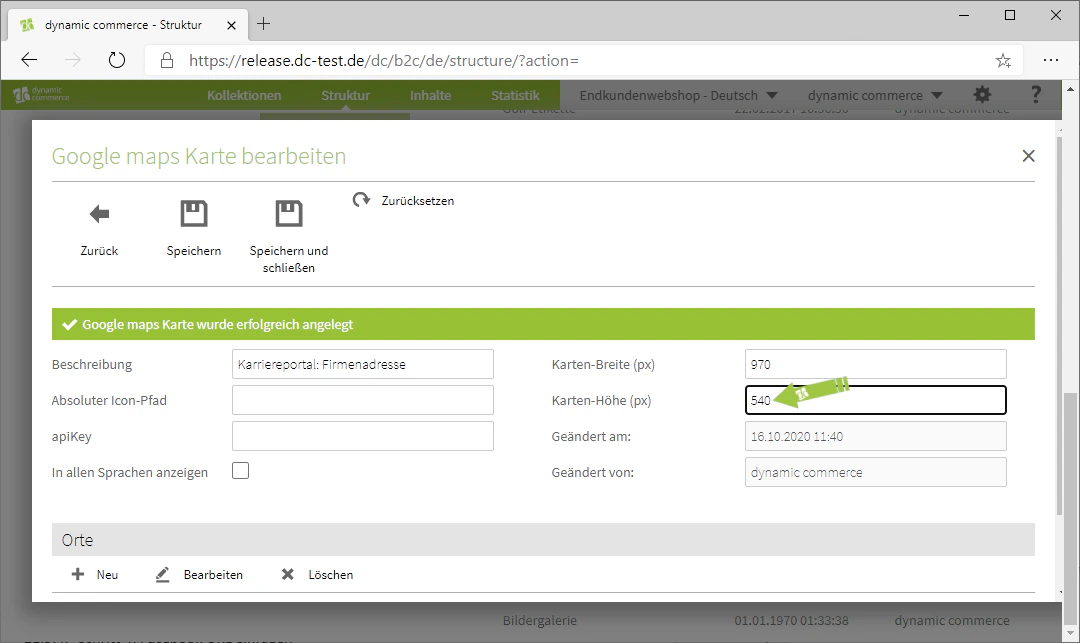1080x643 pixels.
Task: Click the 'In allen Sprachen anzeigen' label
Action: click(129, 473)
